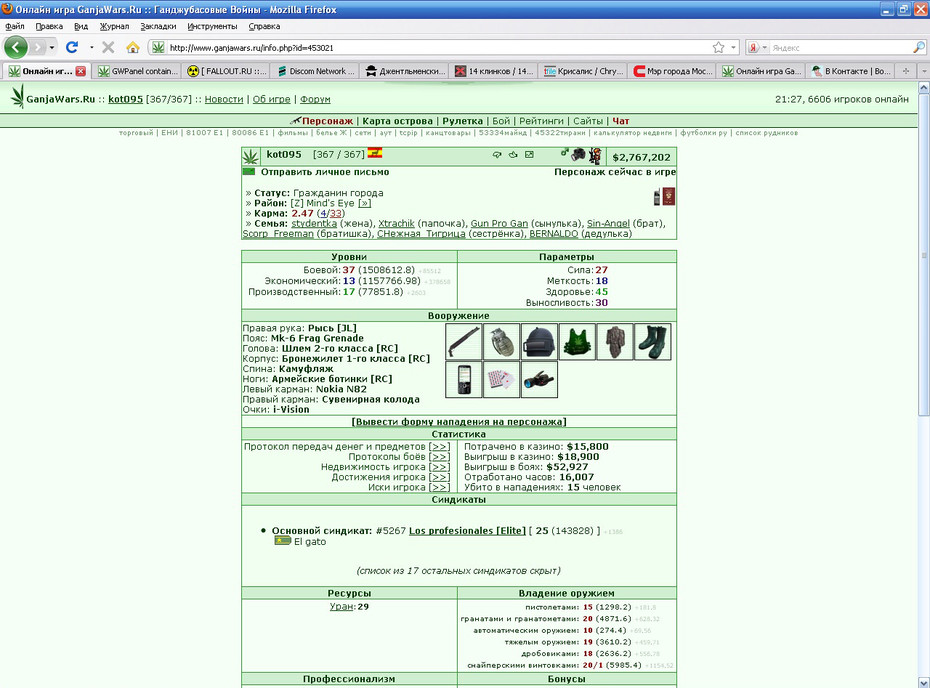Open the history dropdown beside back buttons
This screenshot has width=930, height=688.
[x=52, y=47]
